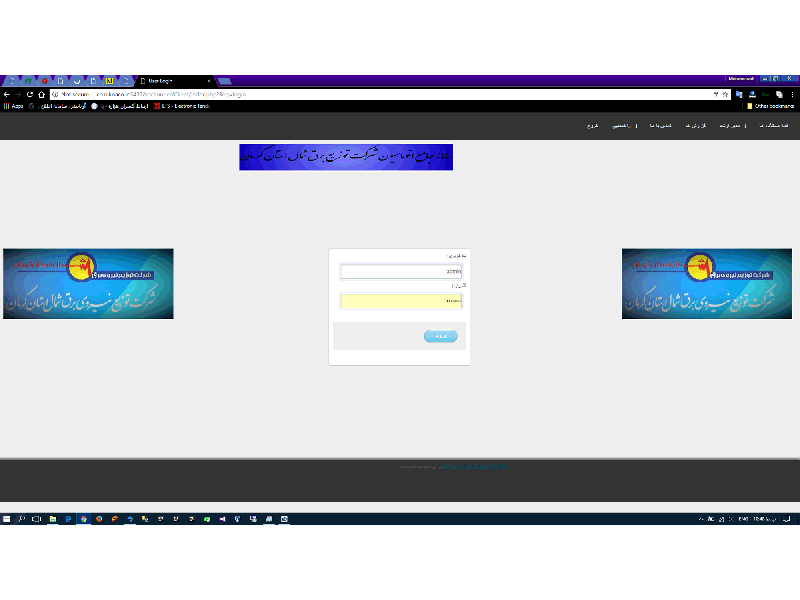Open the link in the page footer

point(475,467)
